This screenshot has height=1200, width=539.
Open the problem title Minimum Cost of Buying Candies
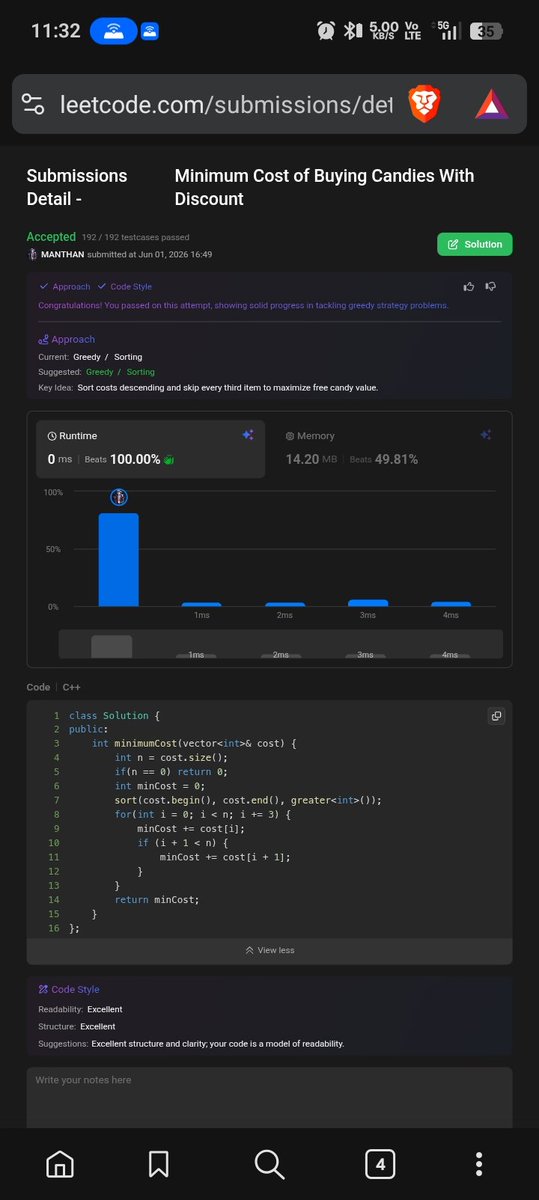pyautogui.click(x=324, y=187)
